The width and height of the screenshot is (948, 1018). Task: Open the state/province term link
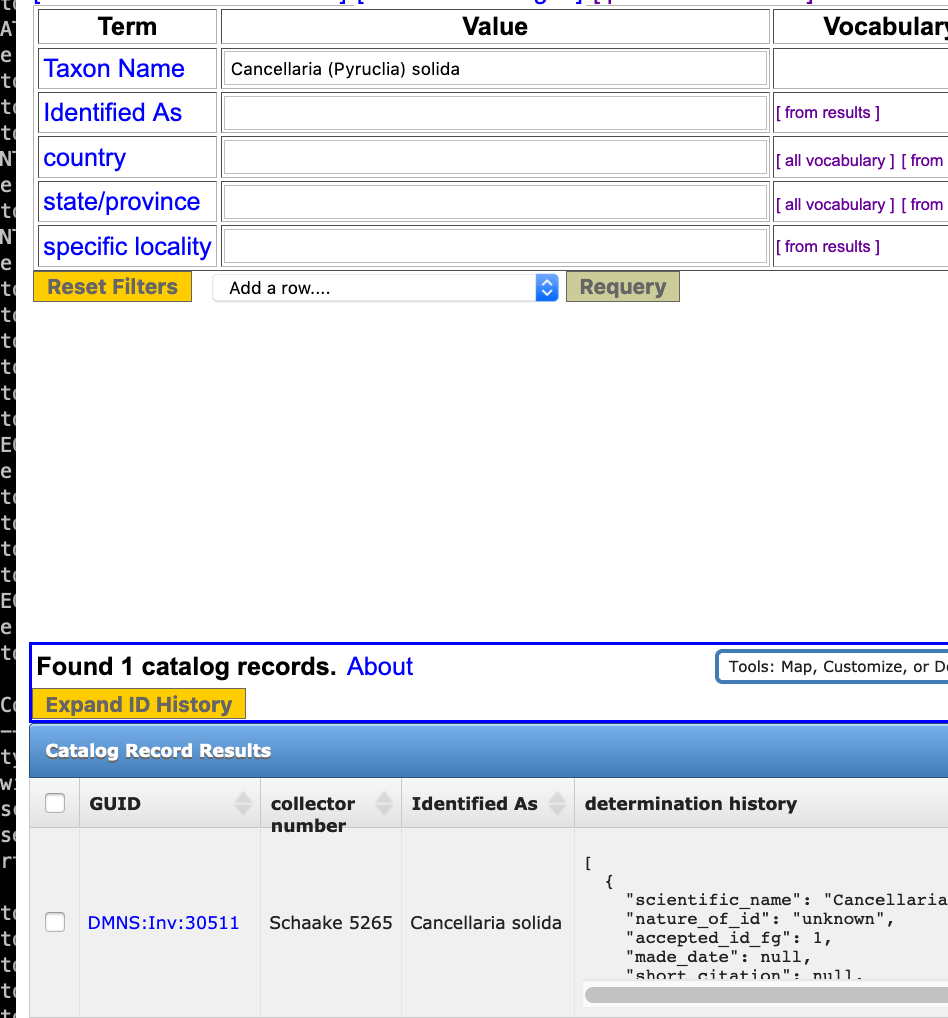click(x=121, y=201)
